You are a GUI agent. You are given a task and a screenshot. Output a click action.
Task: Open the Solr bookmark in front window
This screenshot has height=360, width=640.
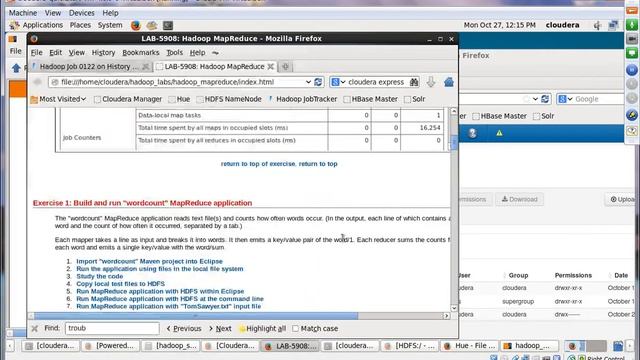click(x=415, y=99)
